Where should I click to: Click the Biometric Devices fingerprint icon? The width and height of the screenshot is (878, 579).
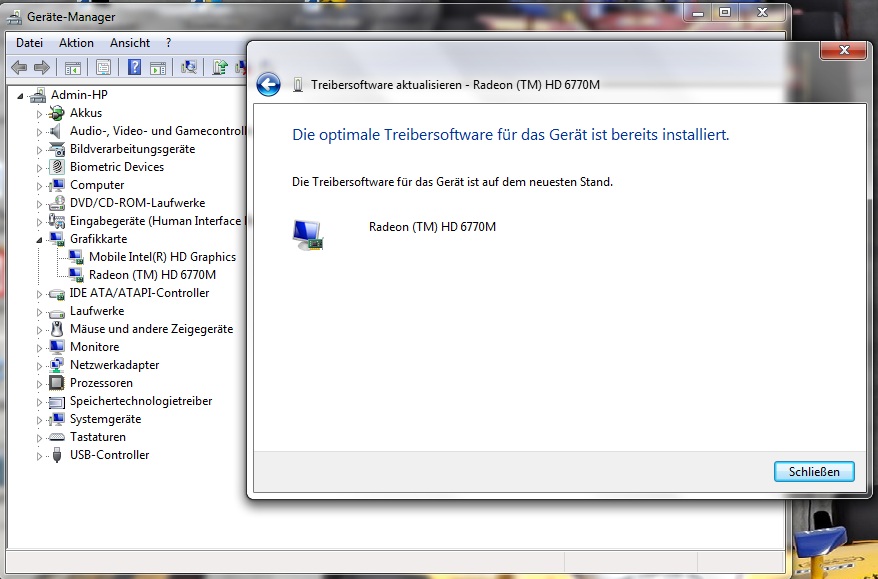(57, 167)
